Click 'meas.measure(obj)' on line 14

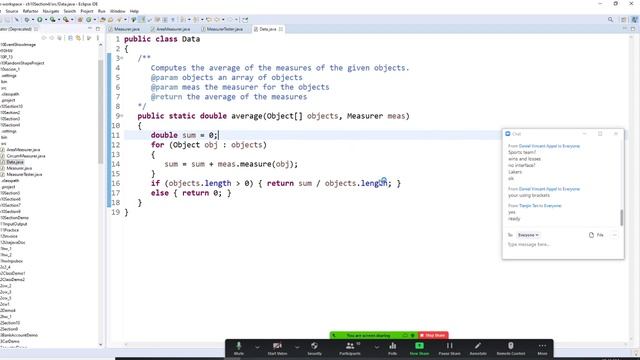coord(255,164)
